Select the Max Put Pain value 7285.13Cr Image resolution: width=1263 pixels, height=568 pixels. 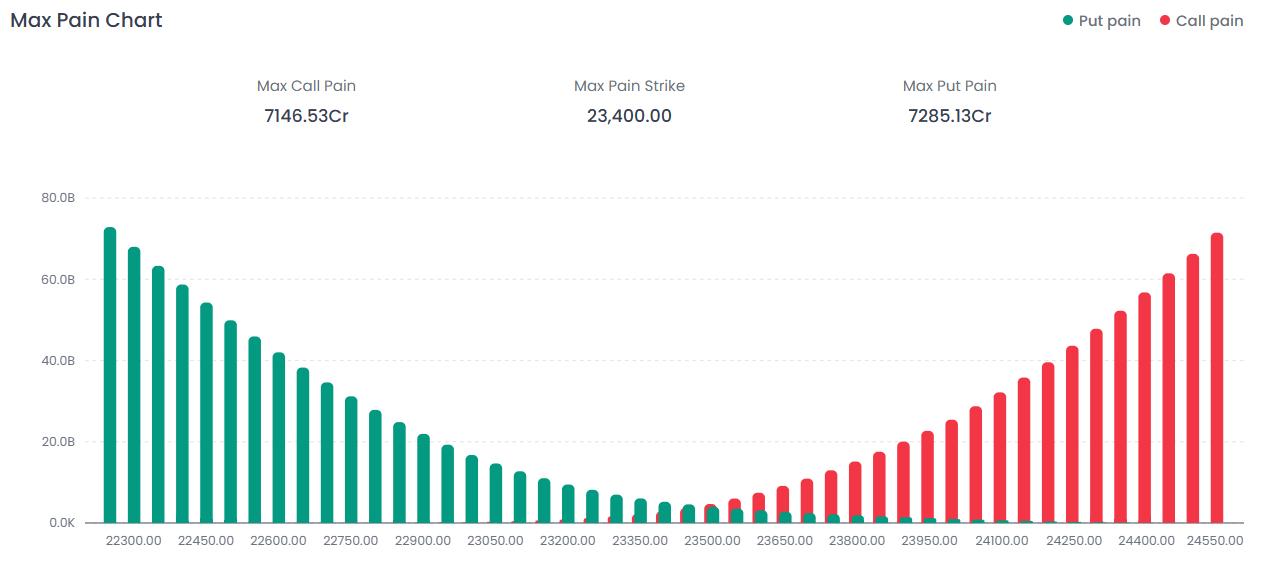949,116
